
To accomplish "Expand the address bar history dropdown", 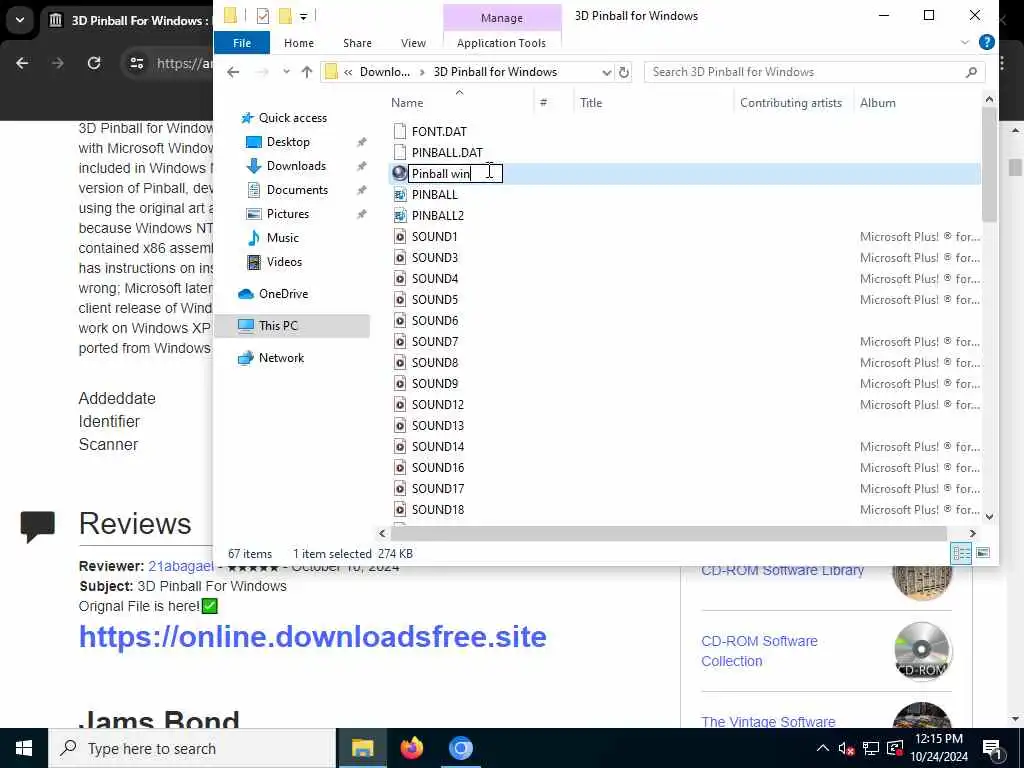I will [606, 72].
